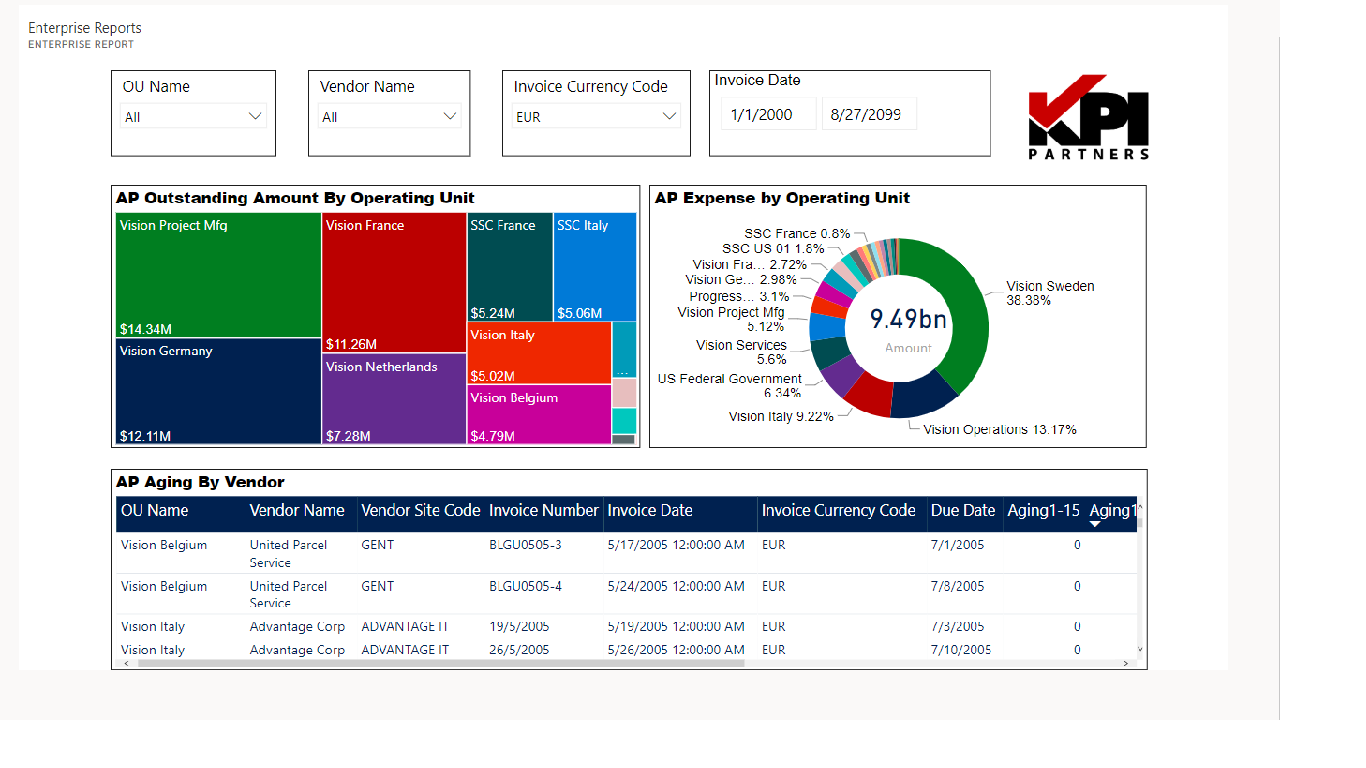This screenshot has width=1366, height=768.
Task: Click Vision Operations donut chart label
Action: click(999, 430)
